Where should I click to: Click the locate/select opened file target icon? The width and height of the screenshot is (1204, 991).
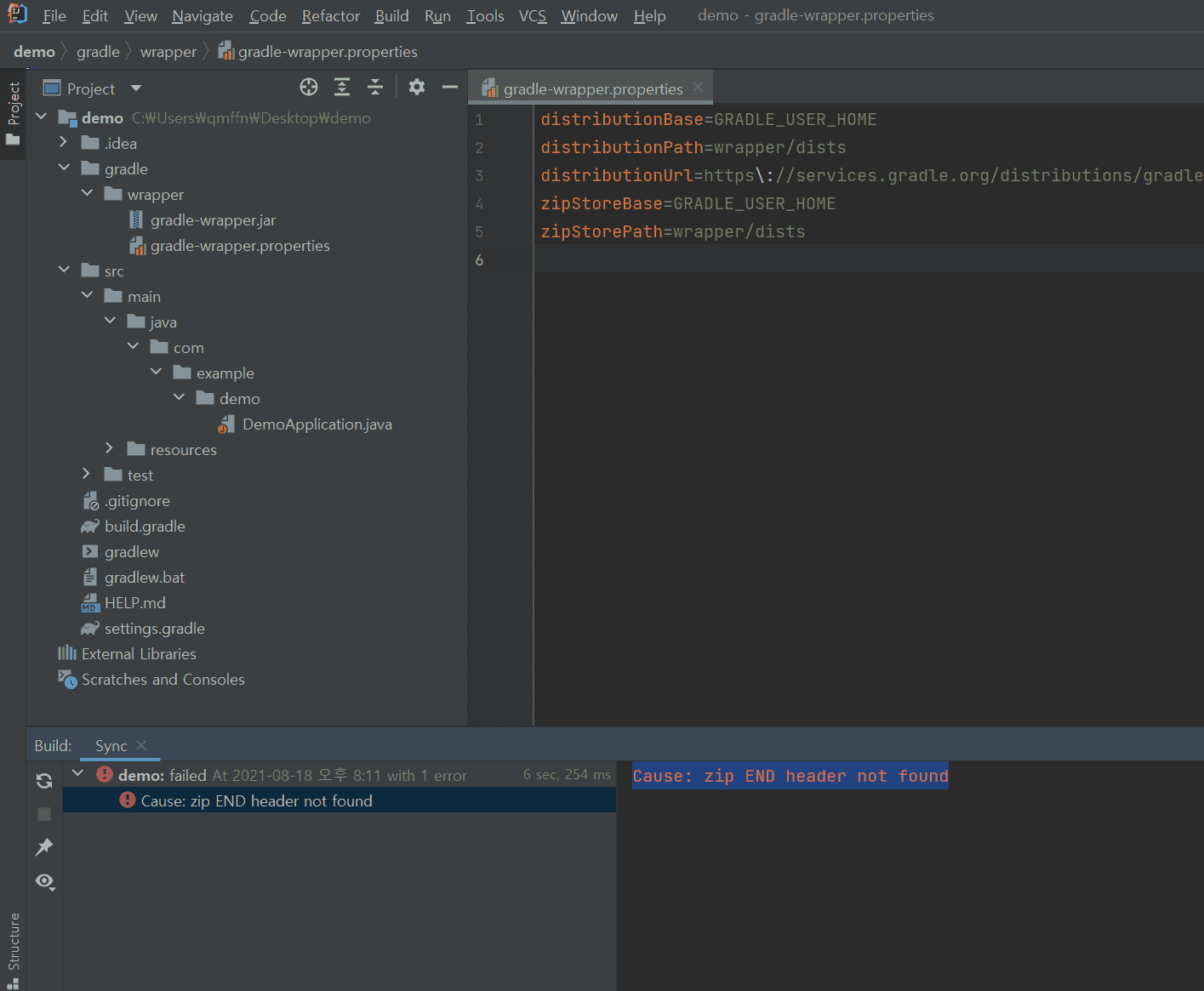pos(309,87)
